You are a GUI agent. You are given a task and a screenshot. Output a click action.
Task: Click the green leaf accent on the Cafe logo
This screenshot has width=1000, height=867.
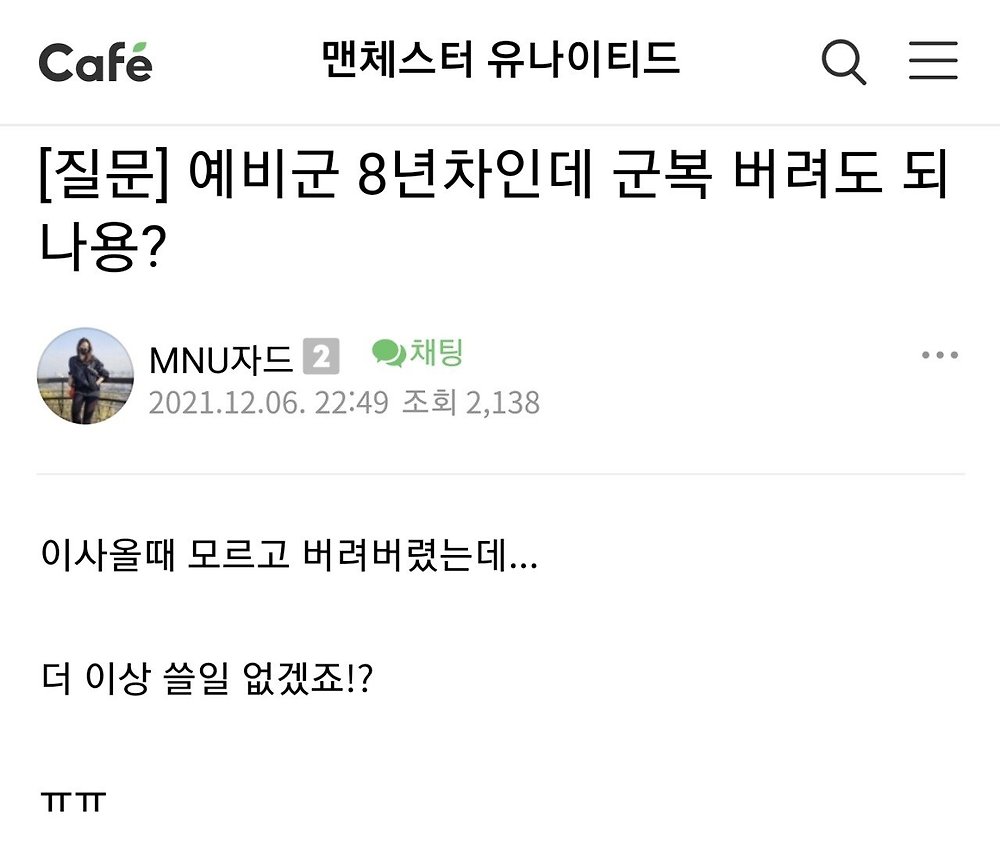click(x=140, y=47)
